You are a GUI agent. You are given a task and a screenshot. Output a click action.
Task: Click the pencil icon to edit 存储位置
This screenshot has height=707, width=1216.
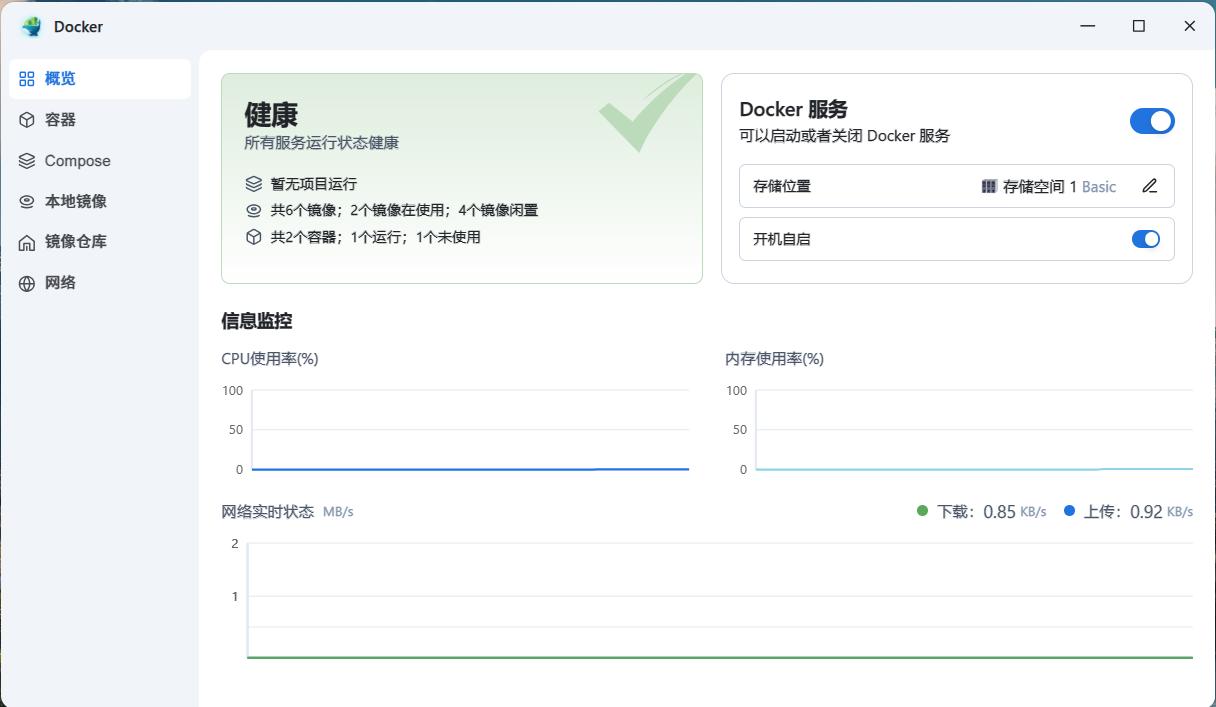pyautogui.click(x=1150, y=186)
